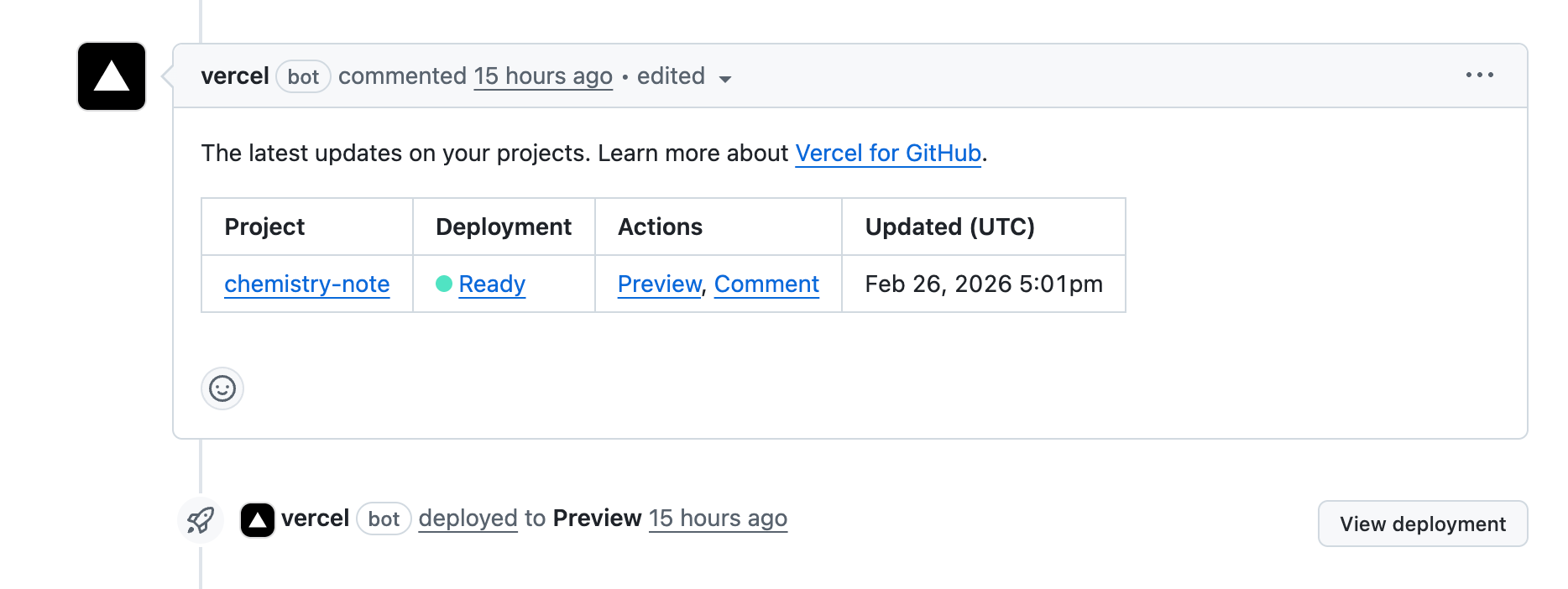Add a reaction with the smiley icon

click(222, 388)
